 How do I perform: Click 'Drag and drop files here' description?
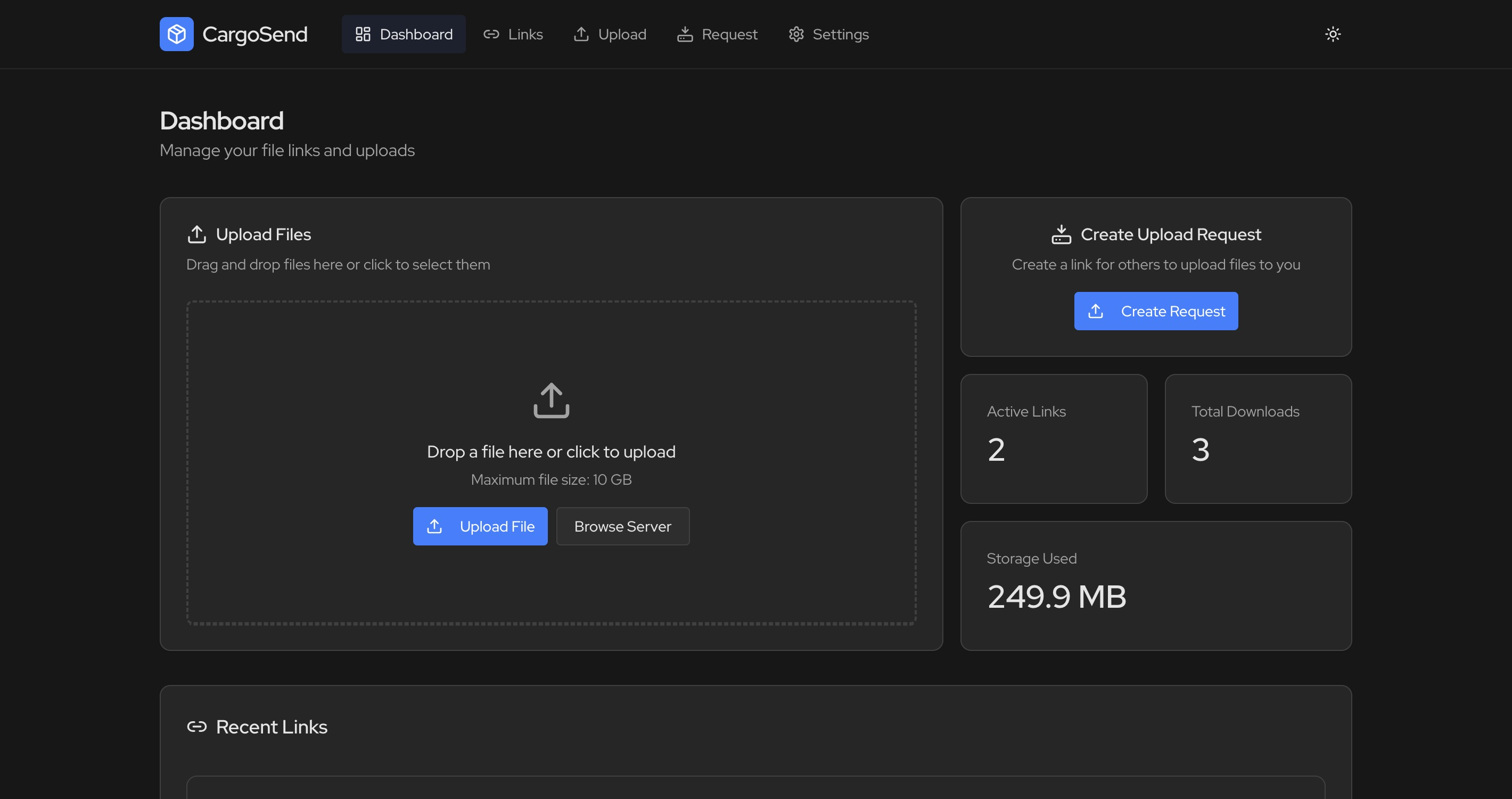[x=338, y=265]
